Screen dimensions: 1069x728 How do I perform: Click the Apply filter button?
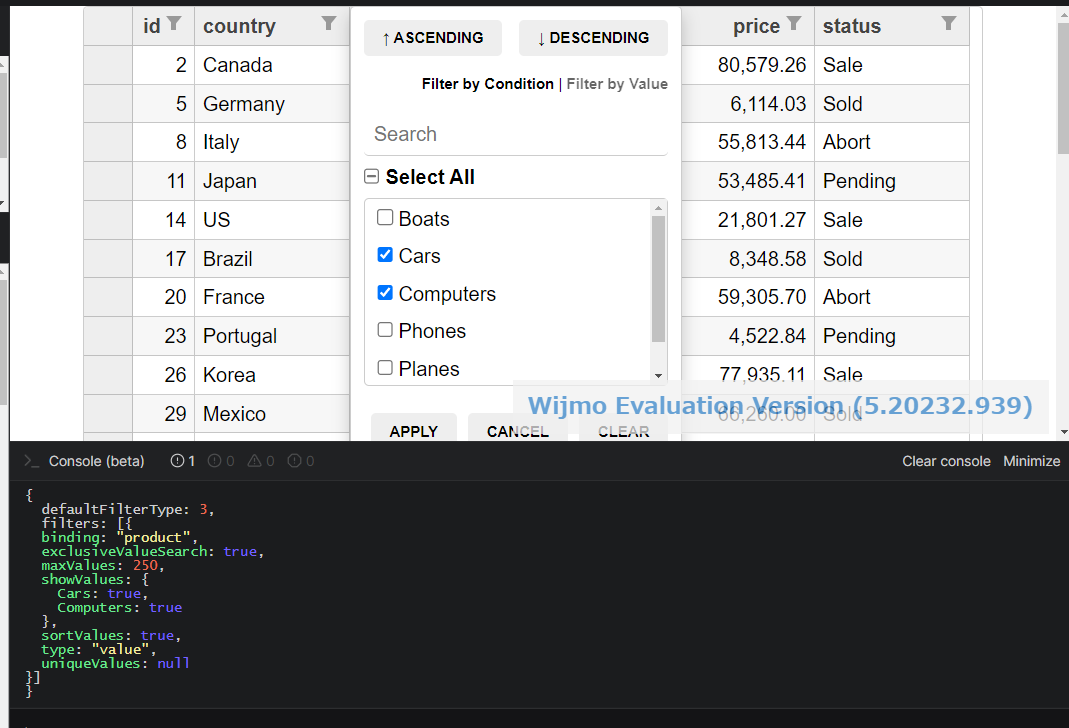click(414, 430)
